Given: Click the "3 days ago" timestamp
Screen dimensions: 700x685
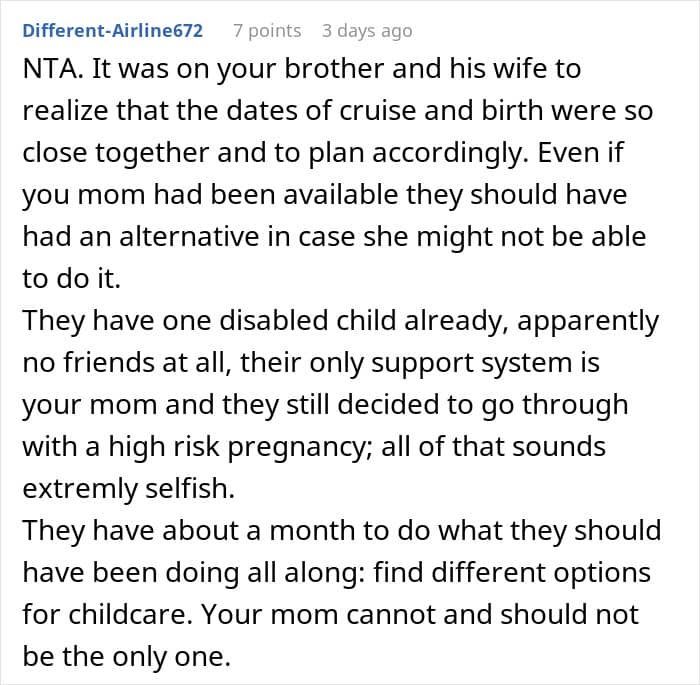Looking at the screenshot, I should pyautogui.click(x=366, y=31).
